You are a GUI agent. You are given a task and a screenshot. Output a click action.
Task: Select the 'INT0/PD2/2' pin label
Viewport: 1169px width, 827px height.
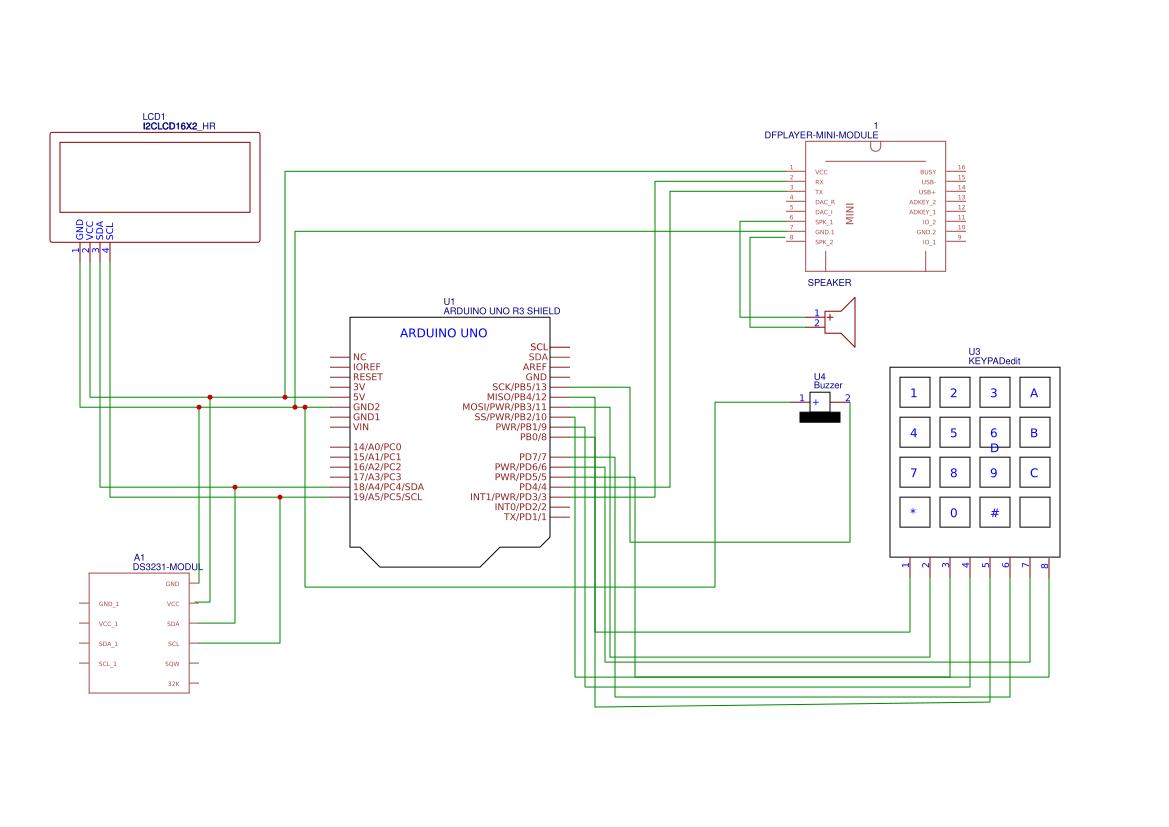pyautogui.click(x=520, y=506)
